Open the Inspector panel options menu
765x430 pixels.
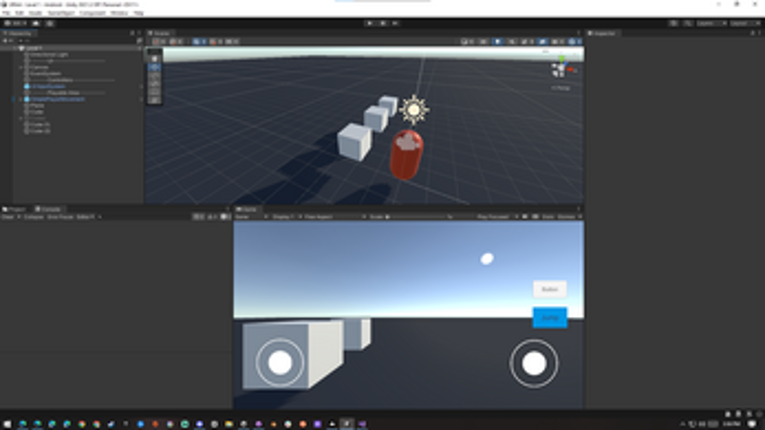[759, 33]
